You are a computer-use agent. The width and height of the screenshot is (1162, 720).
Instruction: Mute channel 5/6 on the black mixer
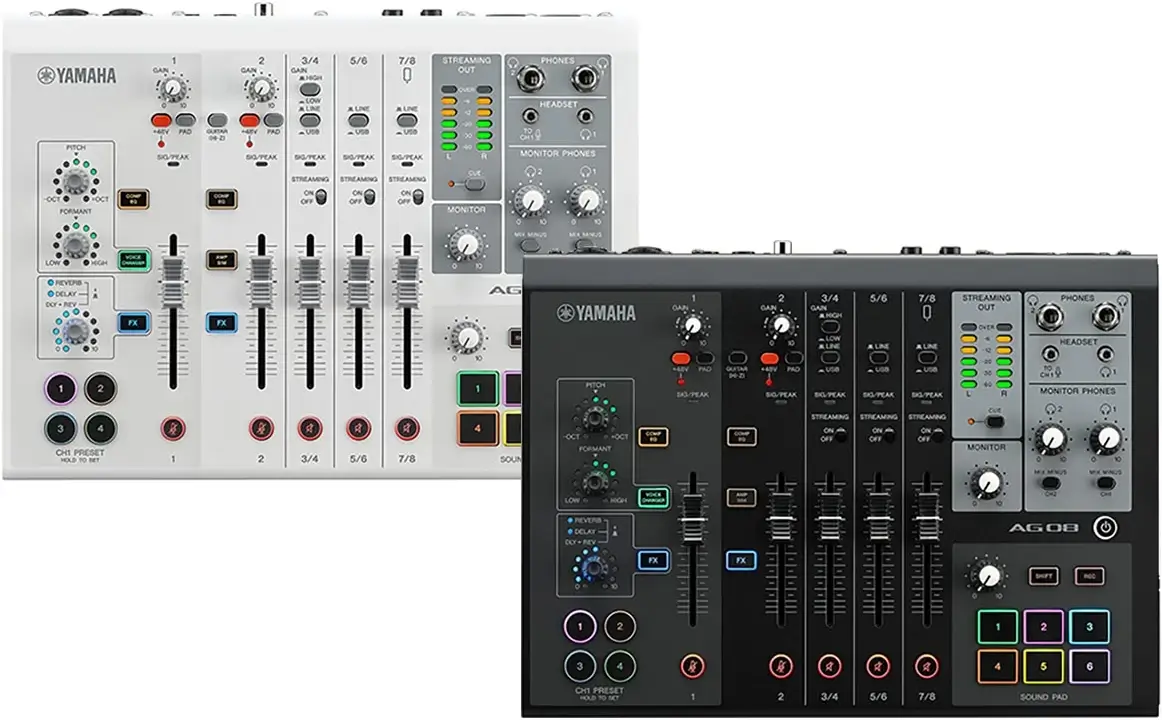click(x=878, y=666)
